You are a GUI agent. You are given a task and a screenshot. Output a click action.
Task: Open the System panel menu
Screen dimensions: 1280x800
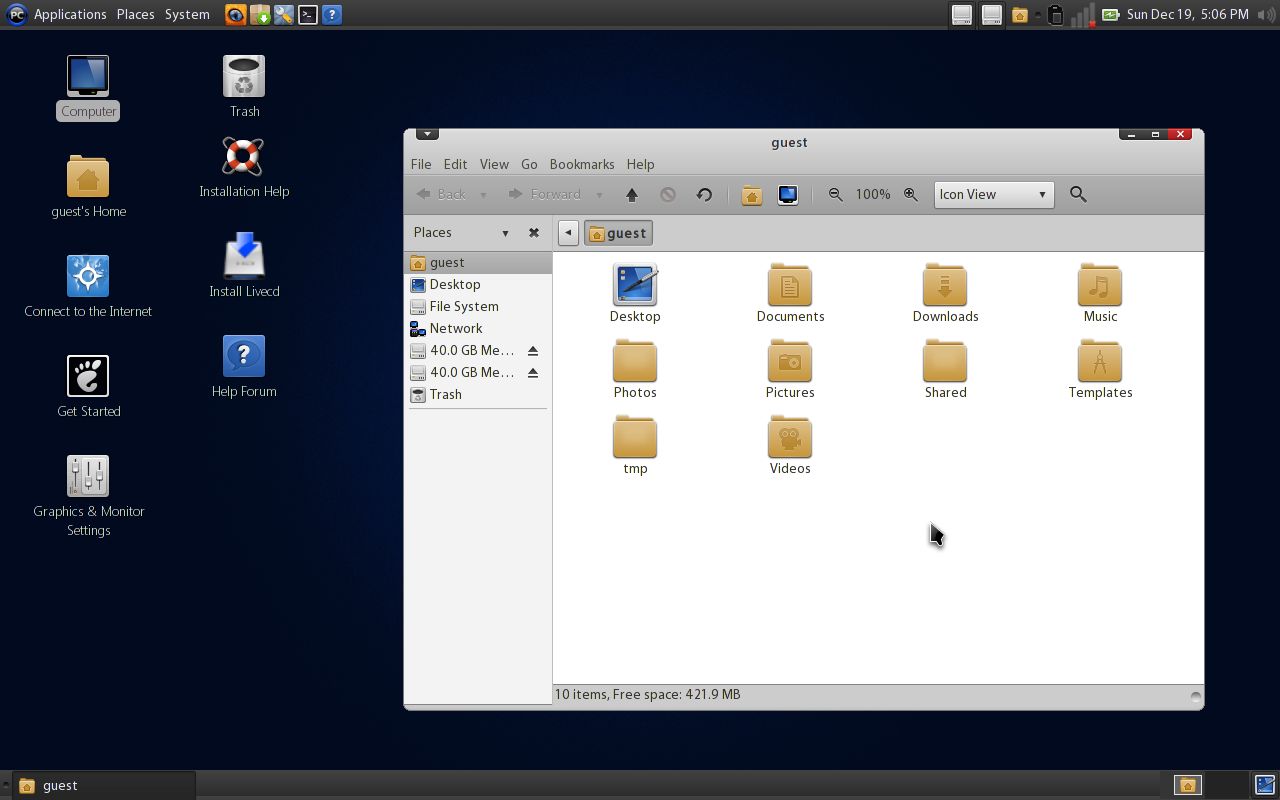187,14
